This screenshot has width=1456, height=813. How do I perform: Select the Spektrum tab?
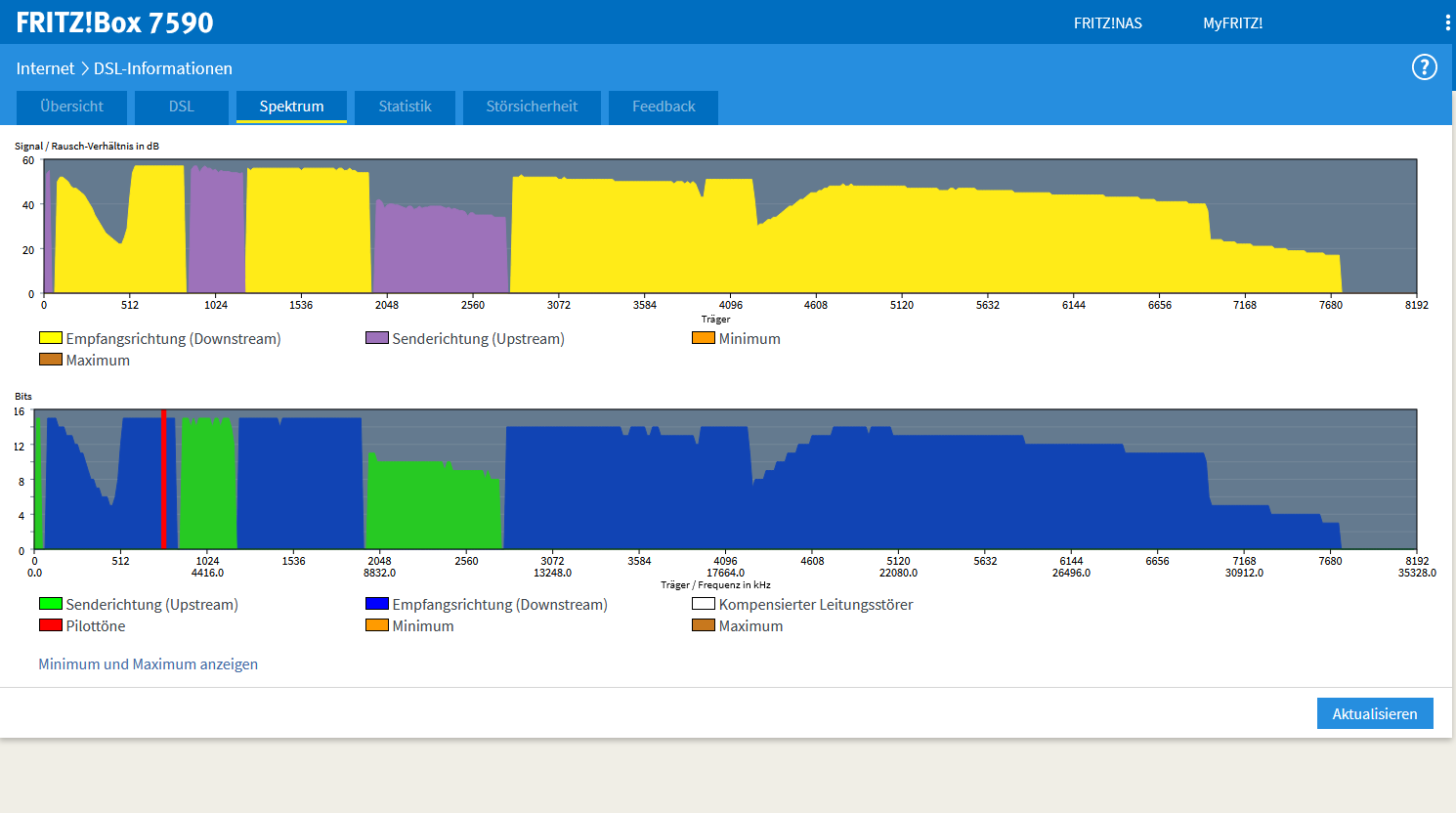click(x=291, y=107)
